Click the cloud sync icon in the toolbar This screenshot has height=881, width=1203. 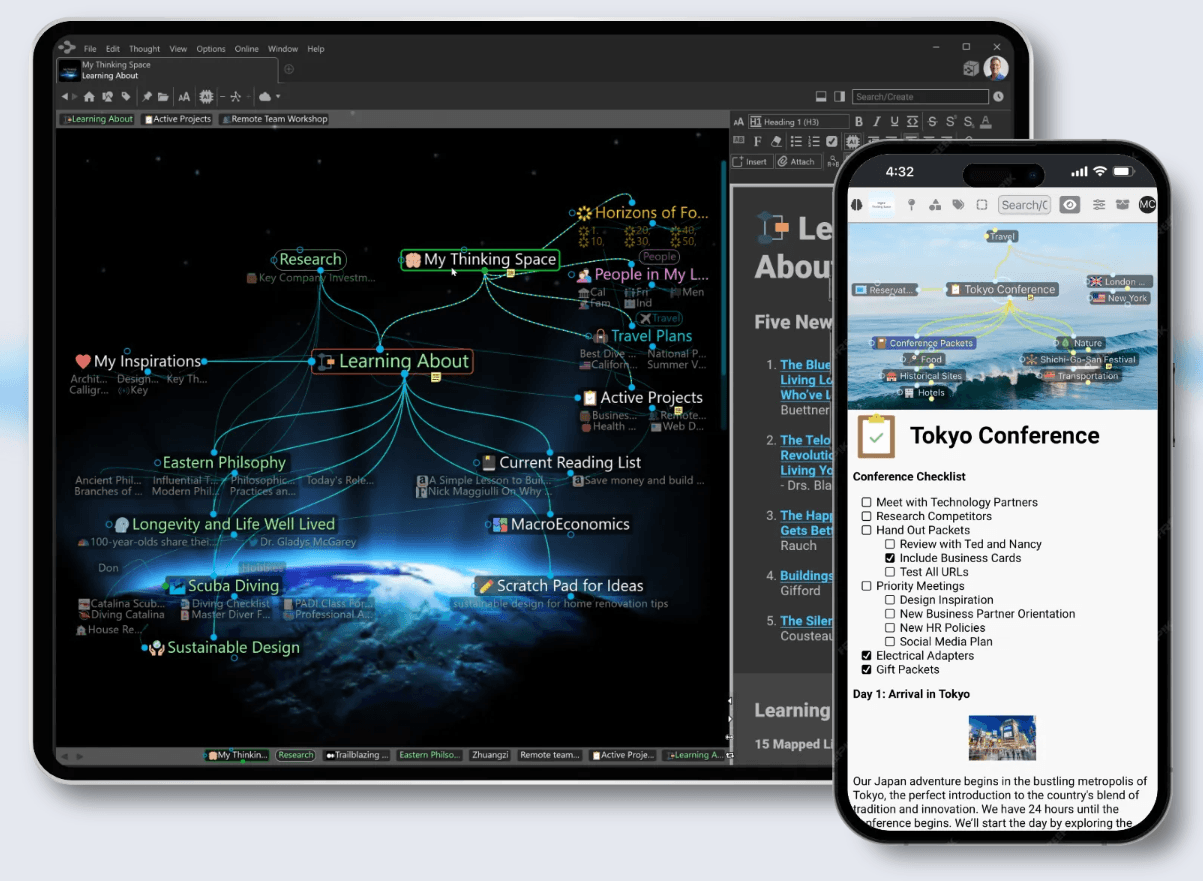265,97
